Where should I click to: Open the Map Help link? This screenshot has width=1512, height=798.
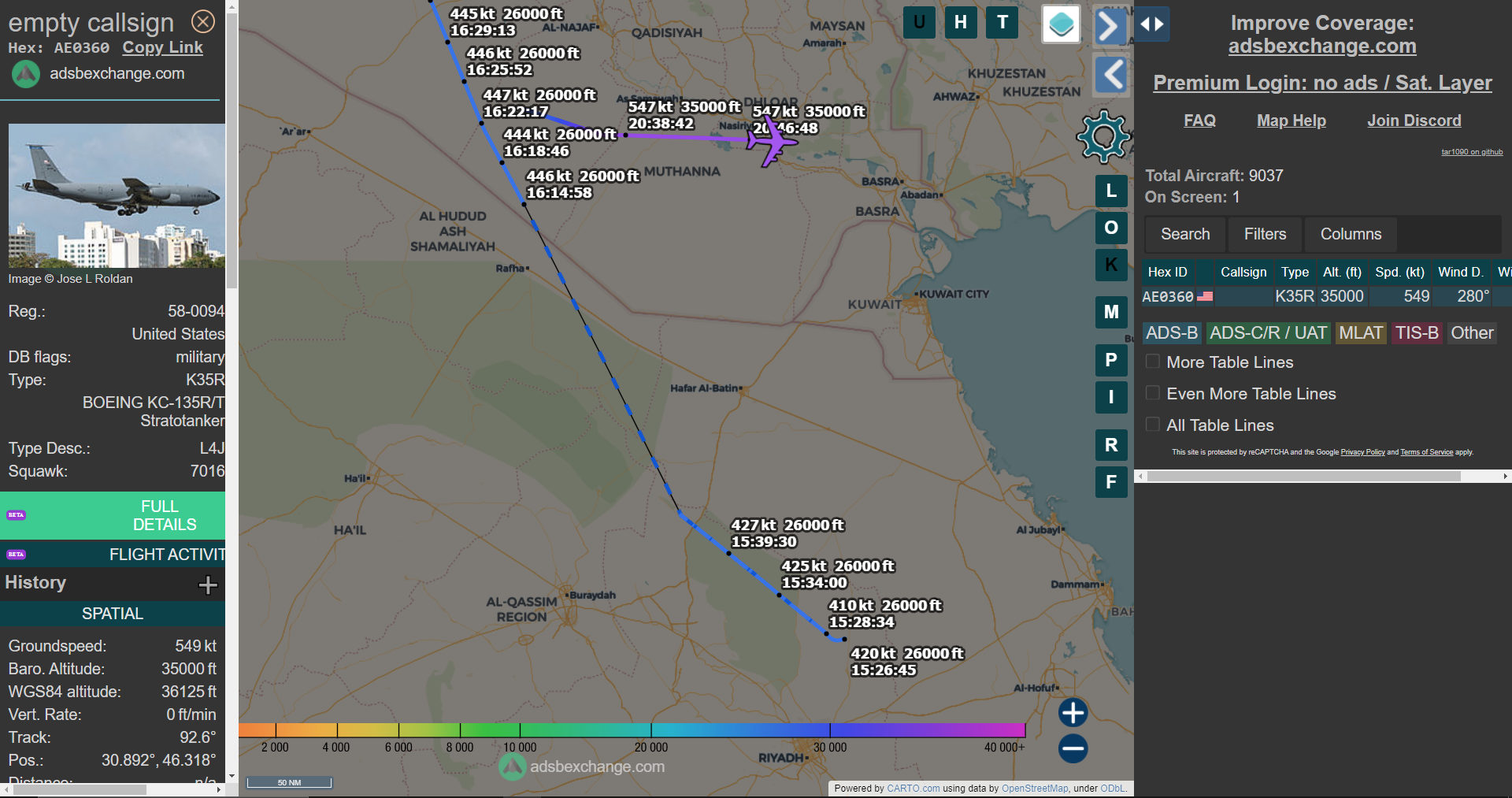(1291, 121)
